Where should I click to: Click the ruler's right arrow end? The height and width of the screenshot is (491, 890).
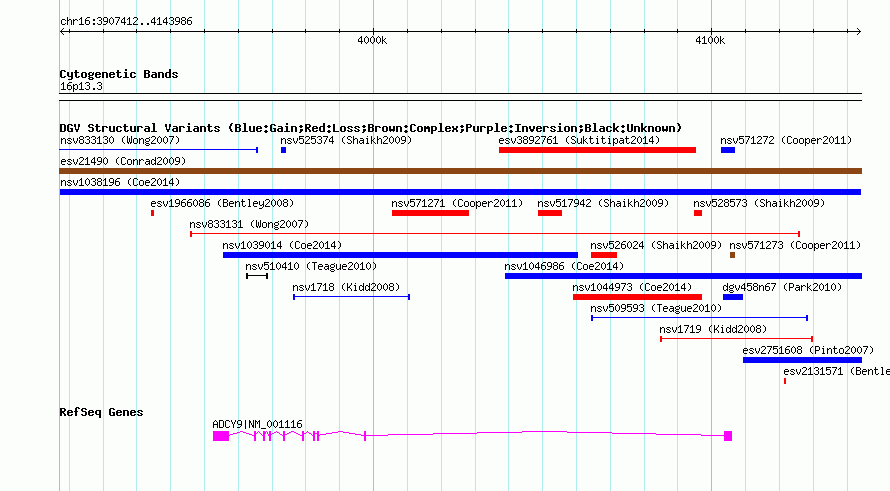pos(858,32)
